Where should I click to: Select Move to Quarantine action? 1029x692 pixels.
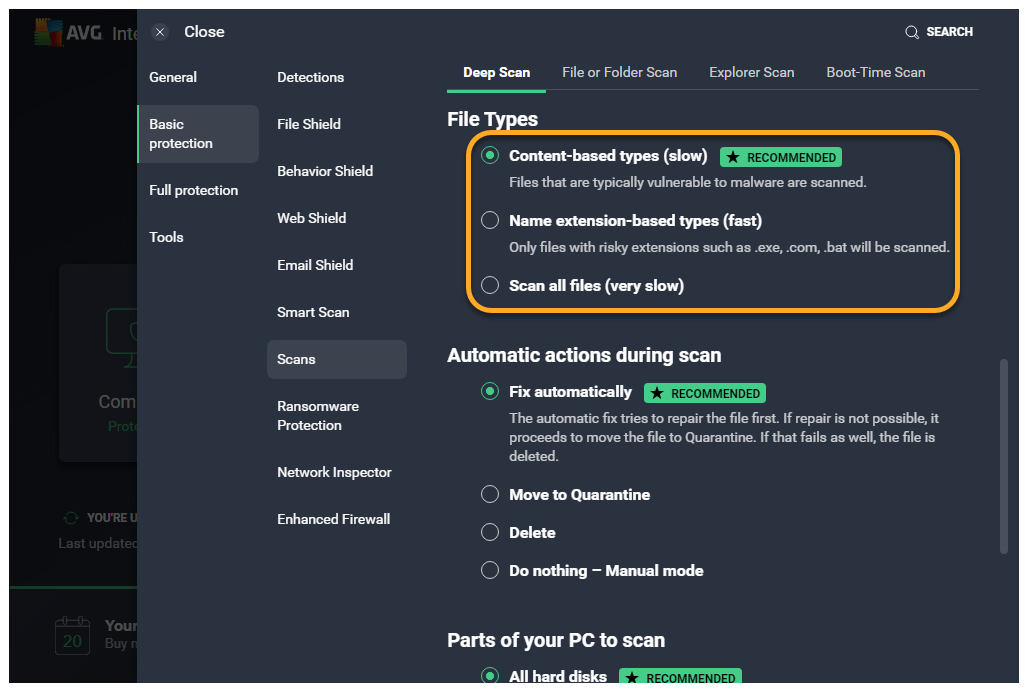pos(490,494)
